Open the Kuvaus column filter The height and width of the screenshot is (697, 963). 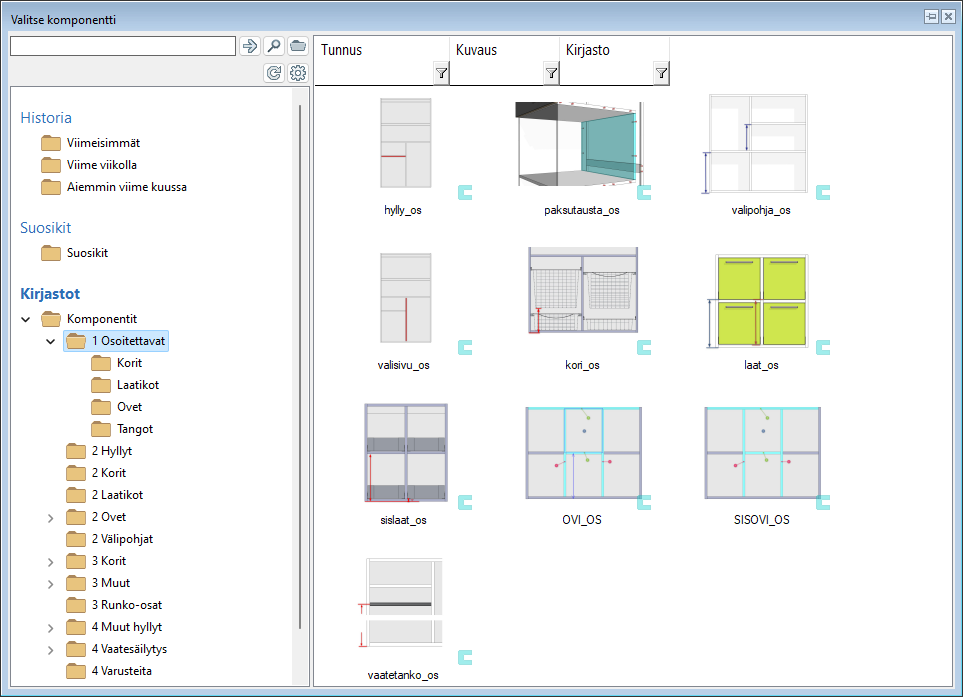(x=551, y=73)
